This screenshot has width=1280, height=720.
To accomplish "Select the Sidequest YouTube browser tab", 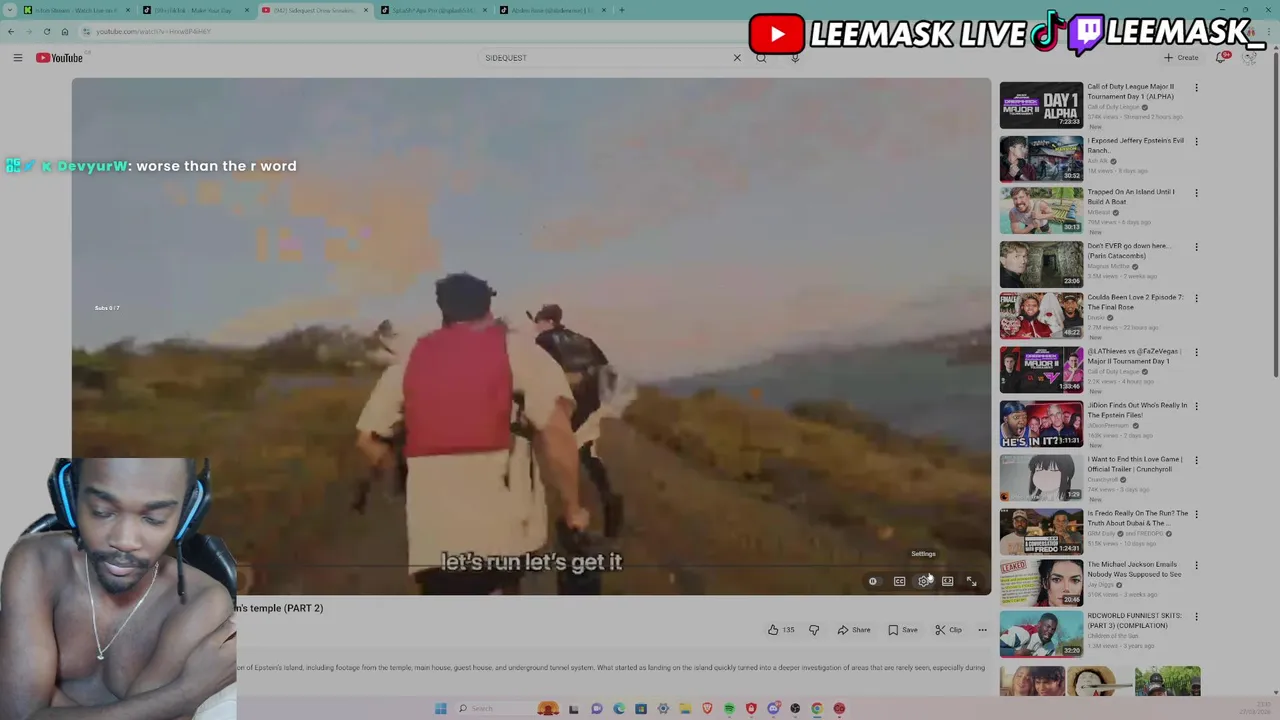I will (315, 10).
